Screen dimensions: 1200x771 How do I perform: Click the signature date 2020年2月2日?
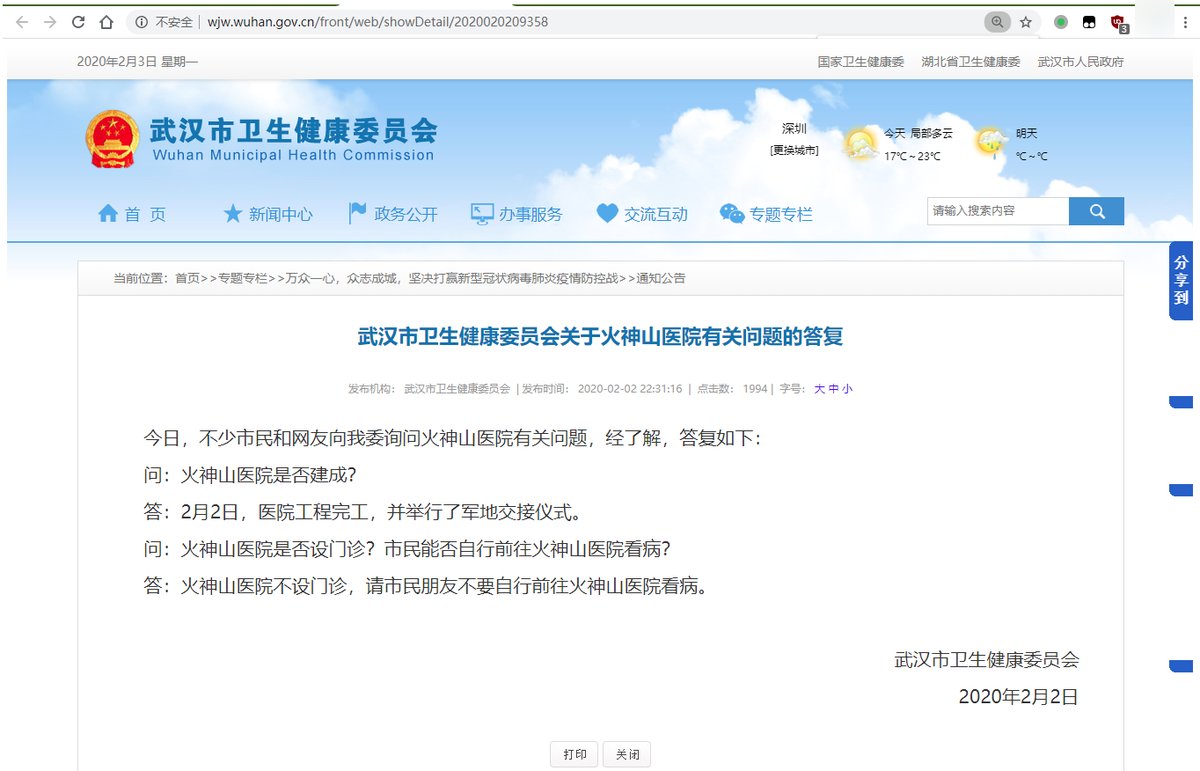click(x=1018, y=697)
